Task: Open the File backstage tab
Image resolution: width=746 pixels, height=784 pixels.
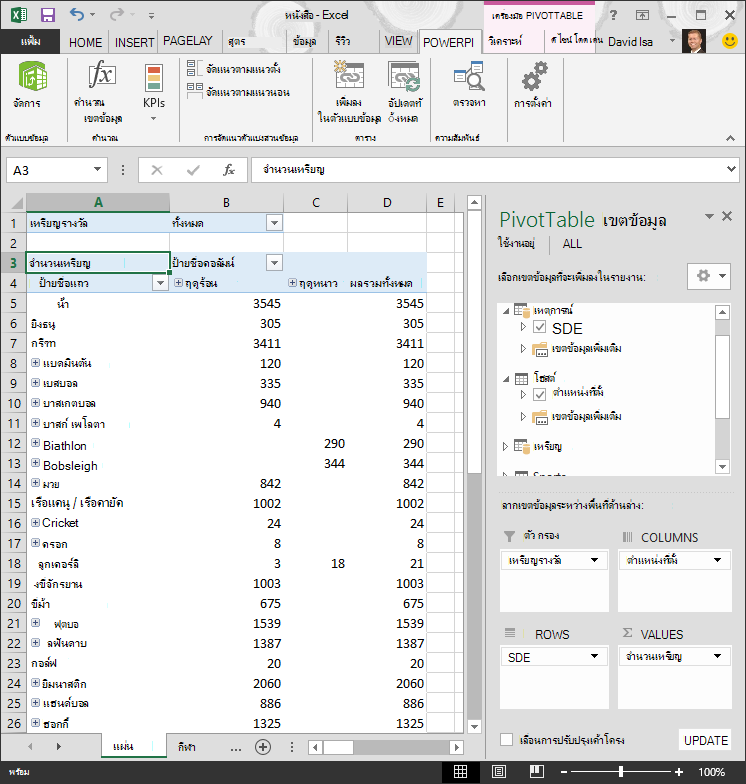Action: point(30,42)
